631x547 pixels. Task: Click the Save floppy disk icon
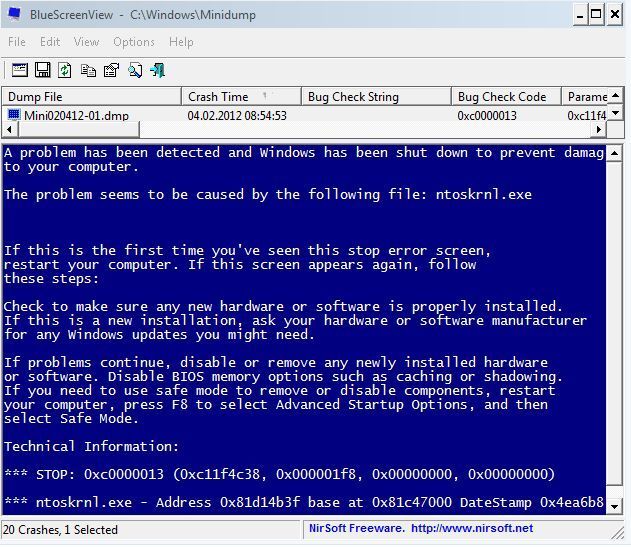pos(42,70)
